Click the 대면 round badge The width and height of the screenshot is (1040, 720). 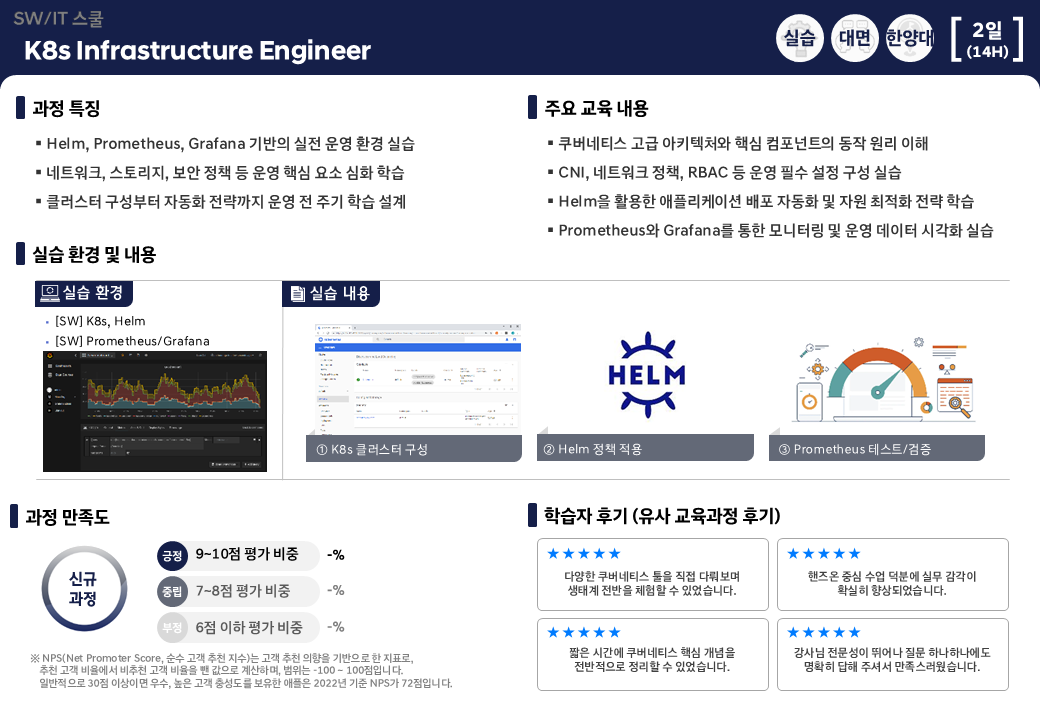854,38
